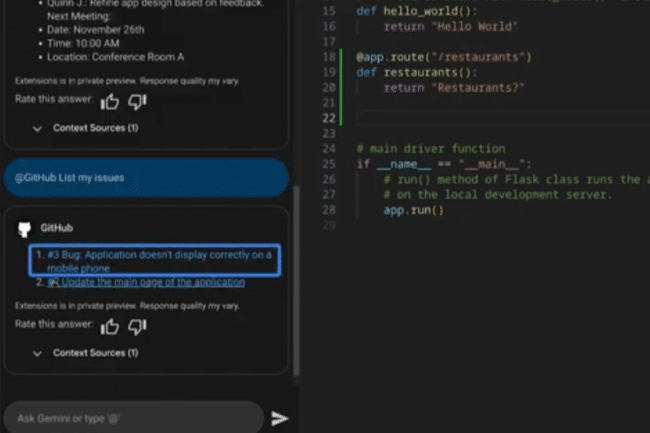This screenshot has height=433, width=650.
Task: Click 'if __name__ == "__main__":' line
Action: [444, 164]
